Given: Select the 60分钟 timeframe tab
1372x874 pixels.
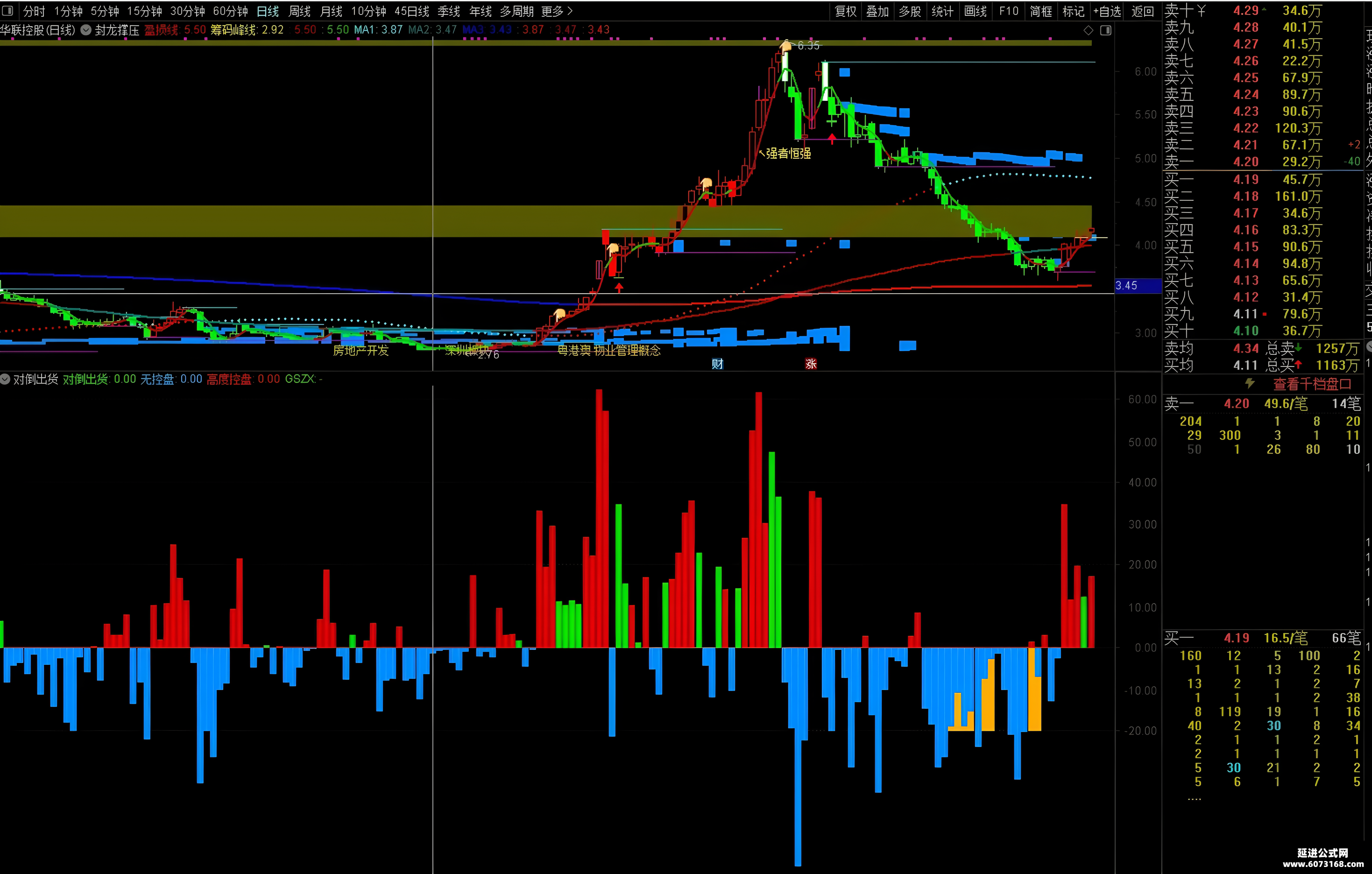Looking at the screenshot, I should [230, 11].
